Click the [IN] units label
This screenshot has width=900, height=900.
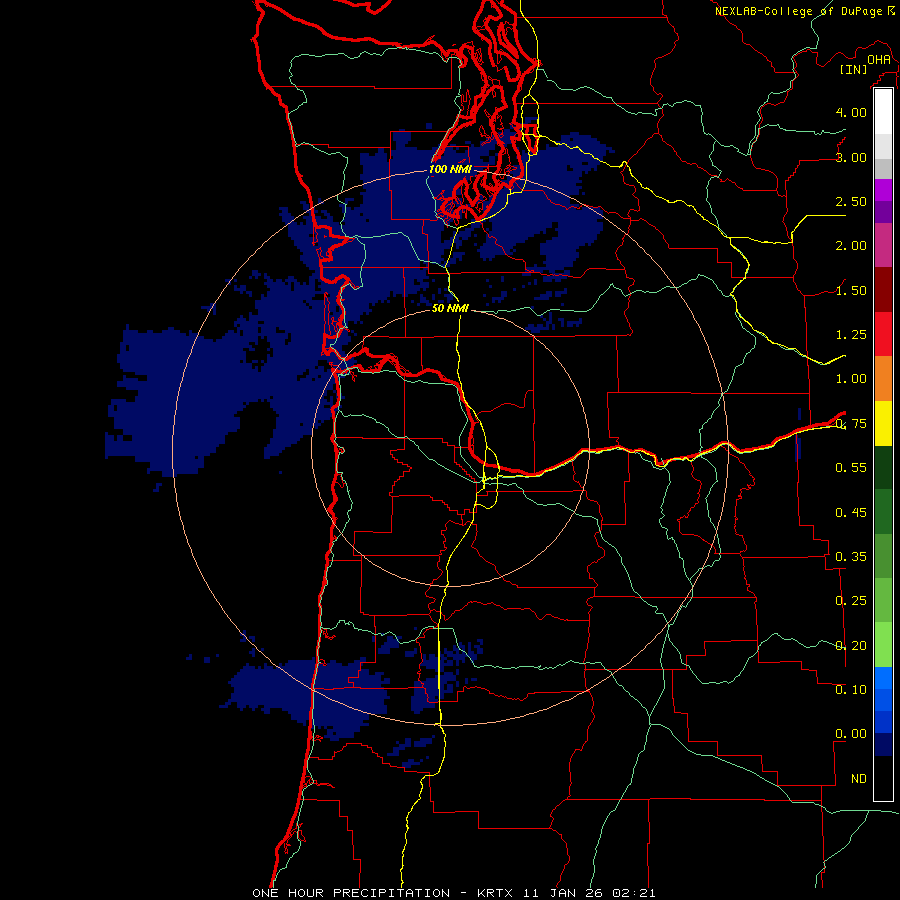[x=853, y=69]
